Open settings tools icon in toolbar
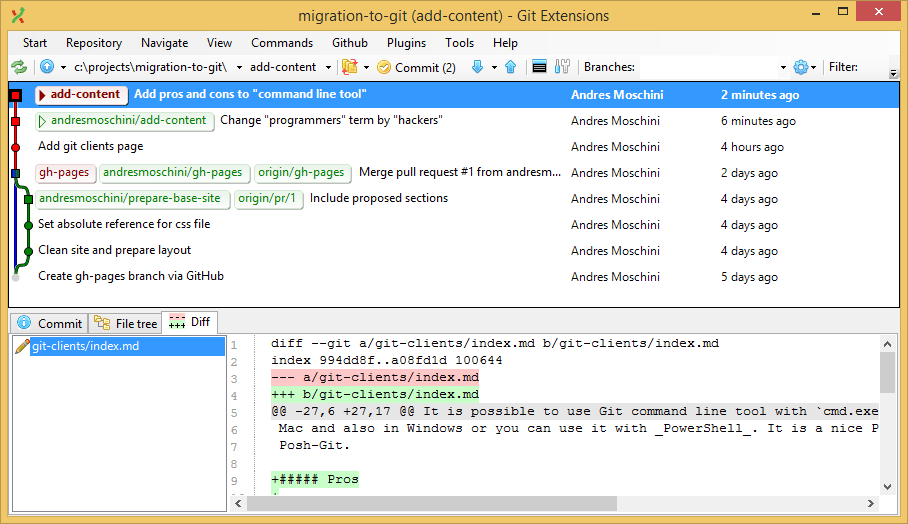The width and height of the screenshot is (908, 524). (x=562, y=67)
